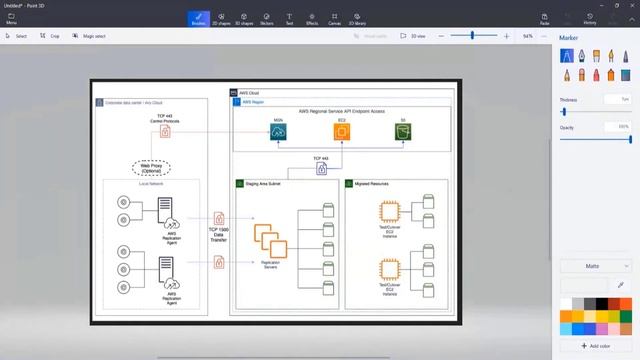Click the canvas horizontal scrollbar
This screenshot has width=640, height=360.
273,358
